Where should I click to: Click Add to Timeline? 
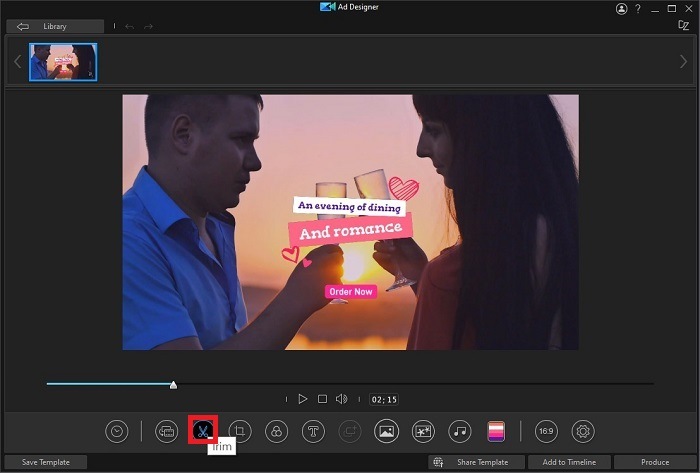point(567,462)
